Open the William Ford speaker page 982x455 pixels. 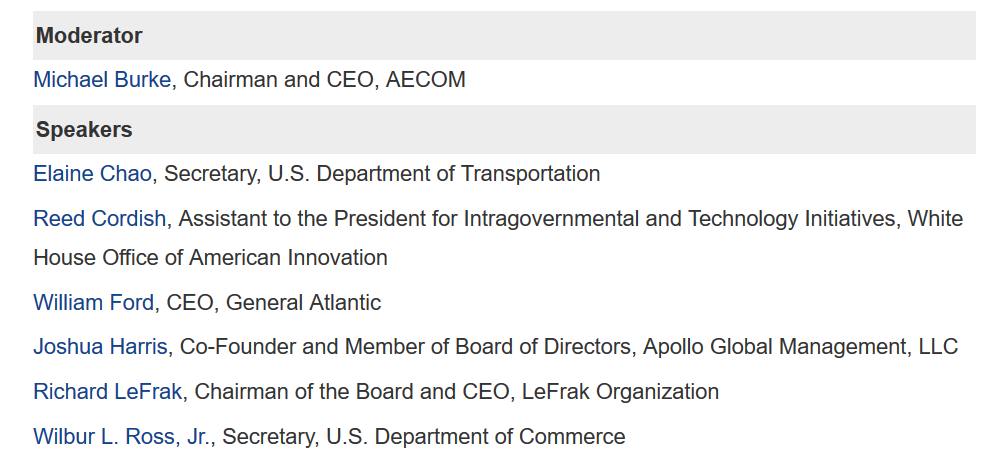[93, 303]
